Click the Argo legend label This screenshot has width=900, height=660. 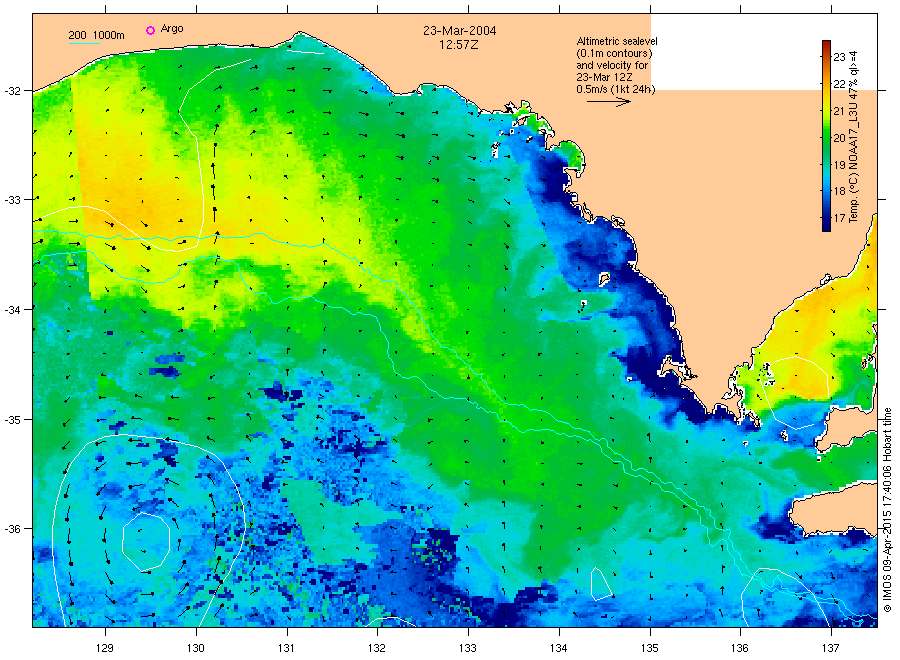(x=172, y=29)
